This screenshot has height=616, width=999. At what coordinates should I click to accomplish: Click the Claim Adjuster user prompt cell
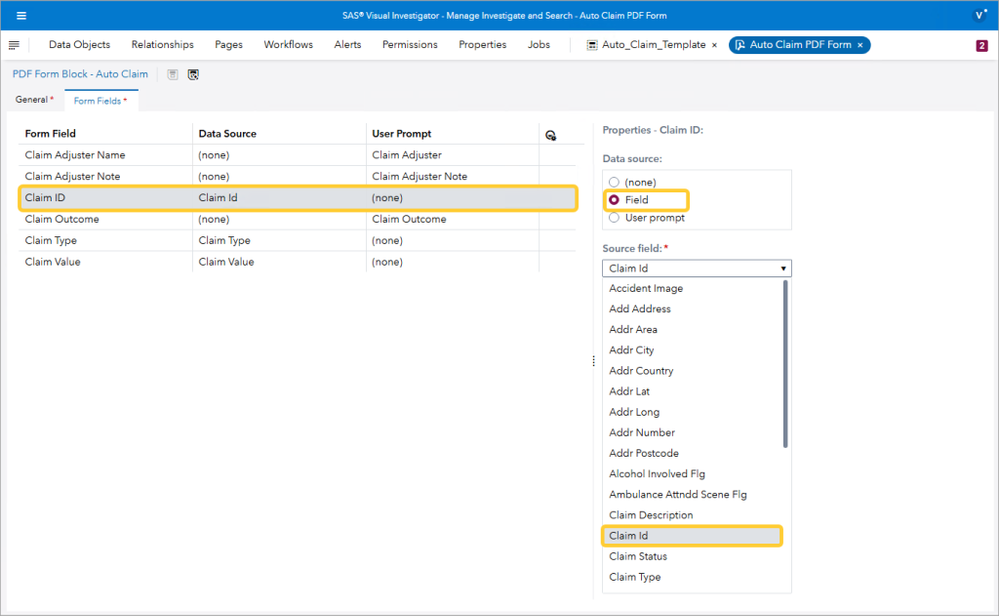click(452, 155)
